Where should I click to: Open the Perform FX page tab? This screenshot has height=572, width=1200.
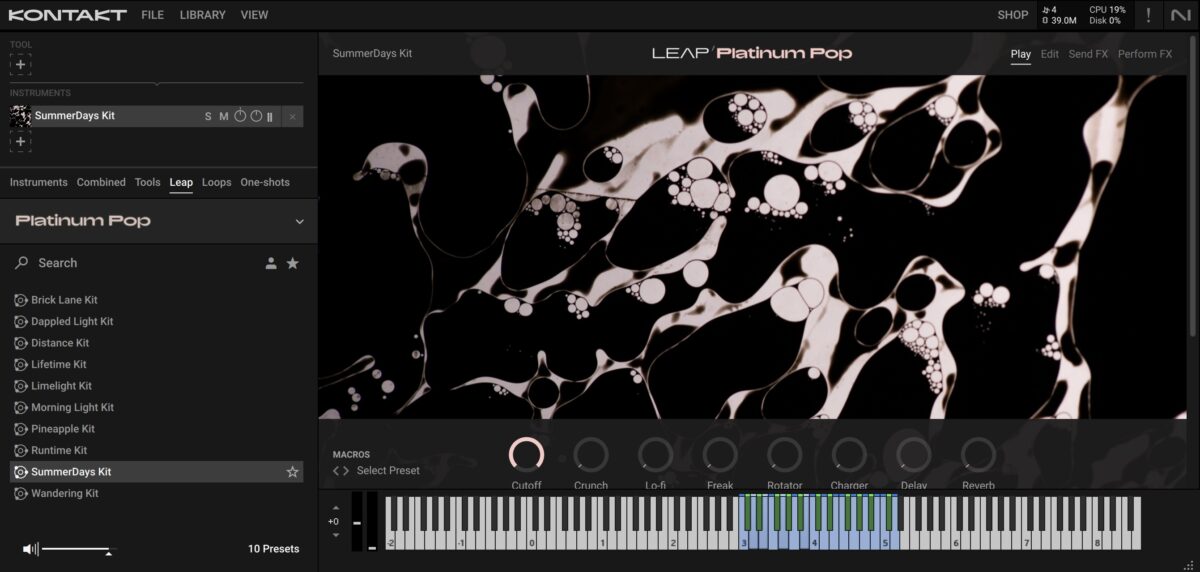coord(1145,54)
